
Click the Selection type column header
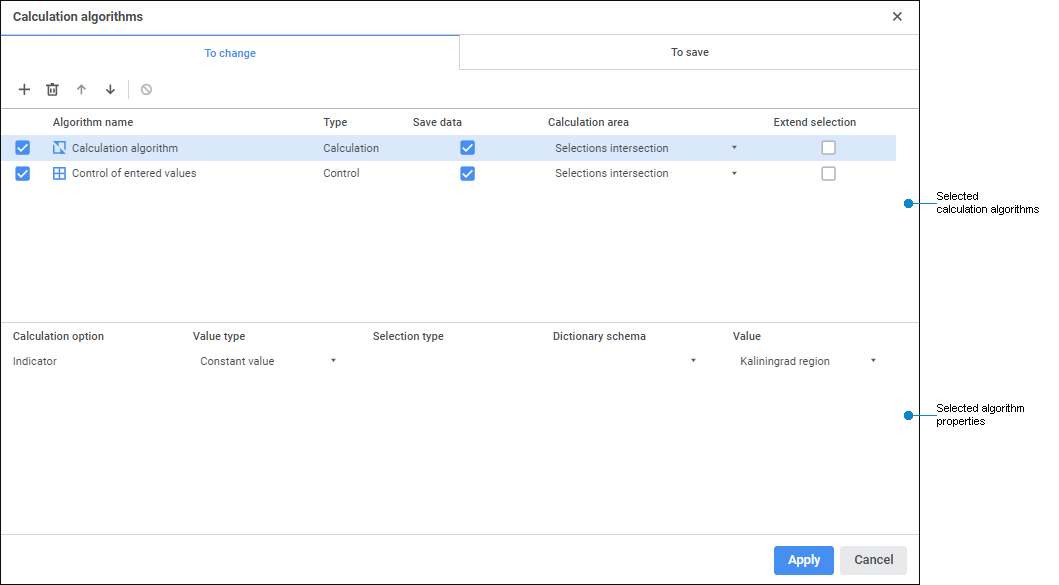408,336
